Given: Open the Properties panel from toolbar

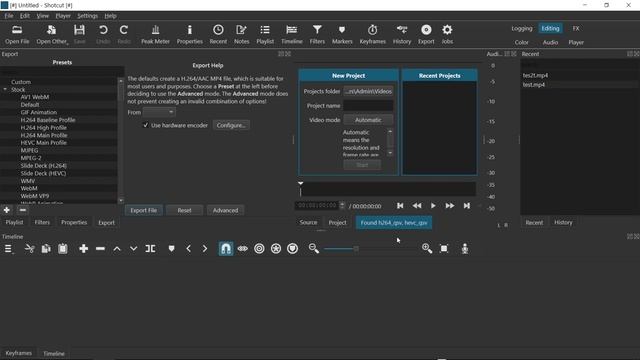Looking at the screenshot, I should (x=189, y=34).
